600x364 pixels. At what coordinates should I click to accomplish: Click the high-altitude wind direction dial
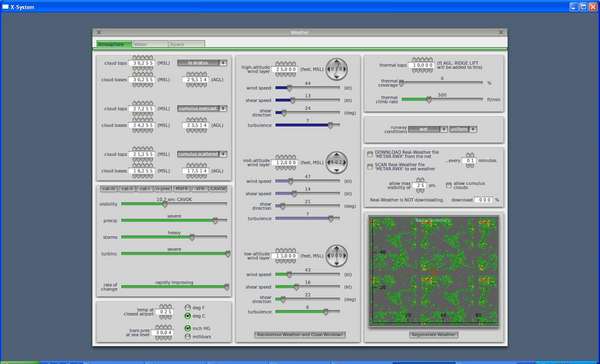click(x=337, y=69)
